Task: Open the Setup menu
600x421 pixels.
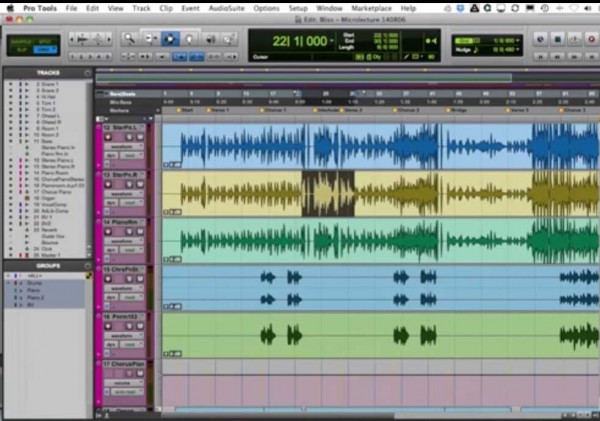Action: [x=298, y=8]
